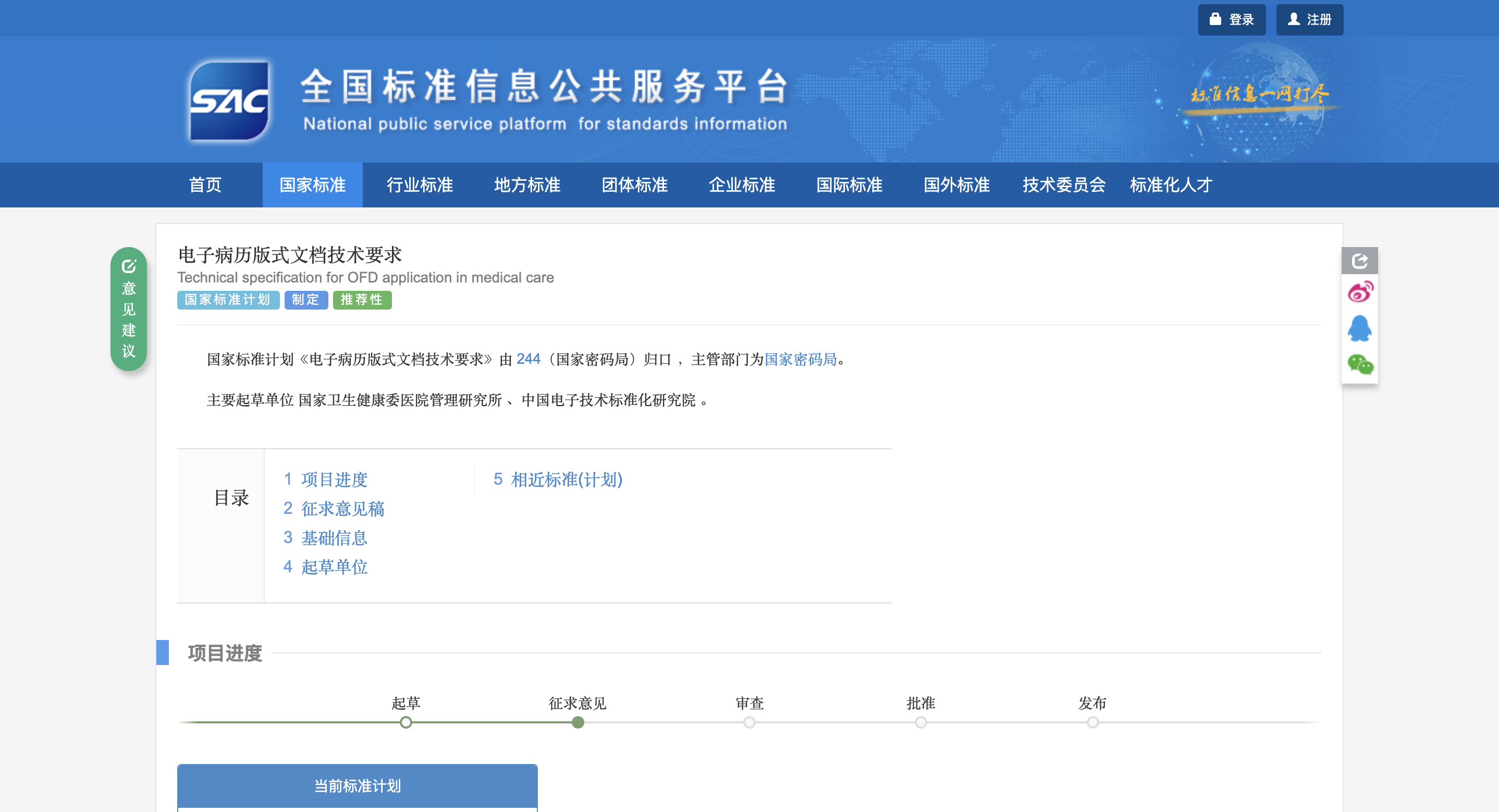The height and width of the screenshot is (812, 1499).
Task: Click the SAC logo icon
Action: click(x=229, y=101)
